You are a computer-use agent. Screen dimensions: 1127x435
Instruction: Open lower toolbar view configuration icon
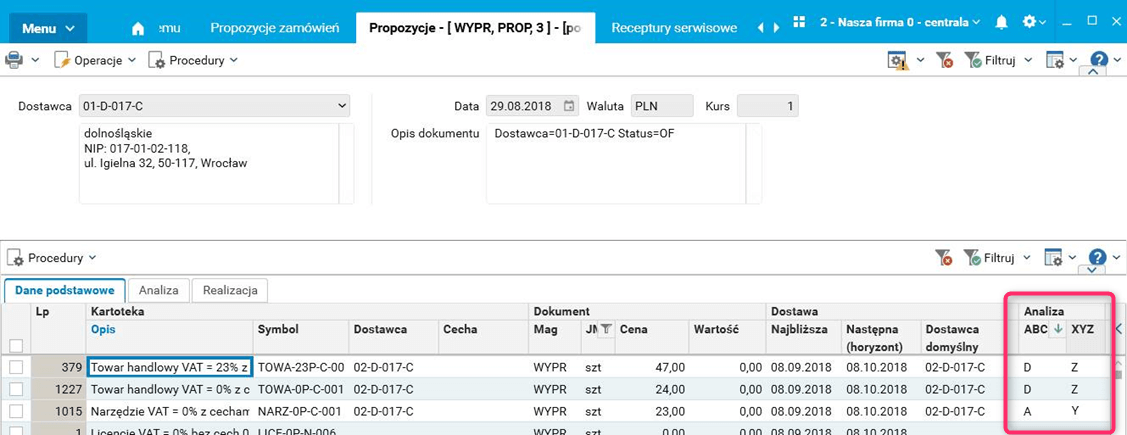tap(1054, 257)
